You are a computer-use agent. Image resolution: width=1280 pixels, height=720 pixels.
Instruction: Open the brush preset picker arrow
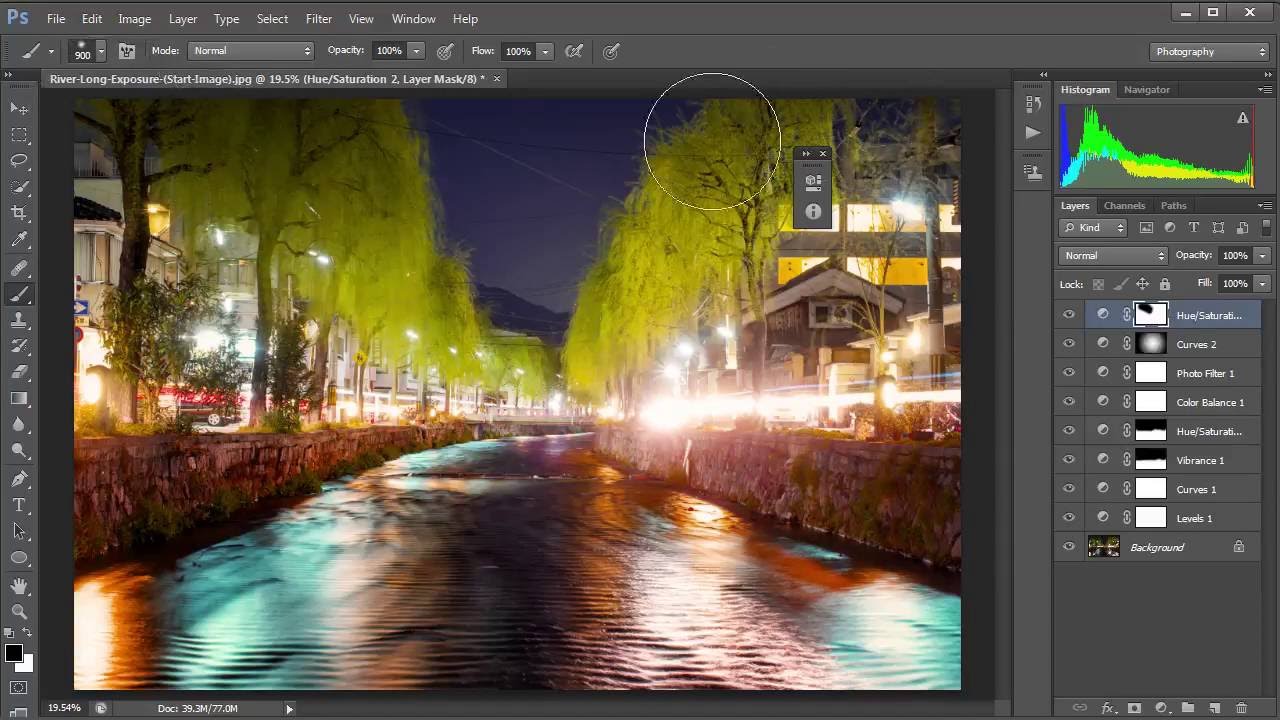100,51
